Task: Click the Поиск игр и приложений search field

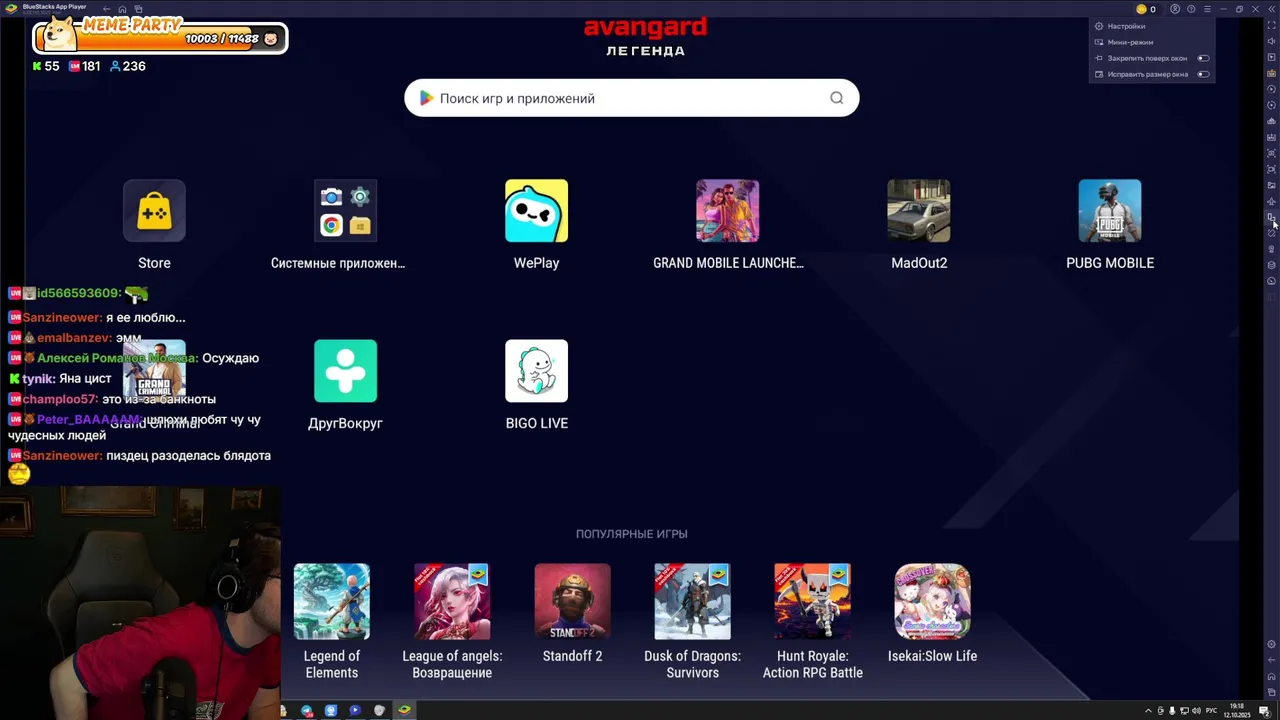Action: coord(631,98)
